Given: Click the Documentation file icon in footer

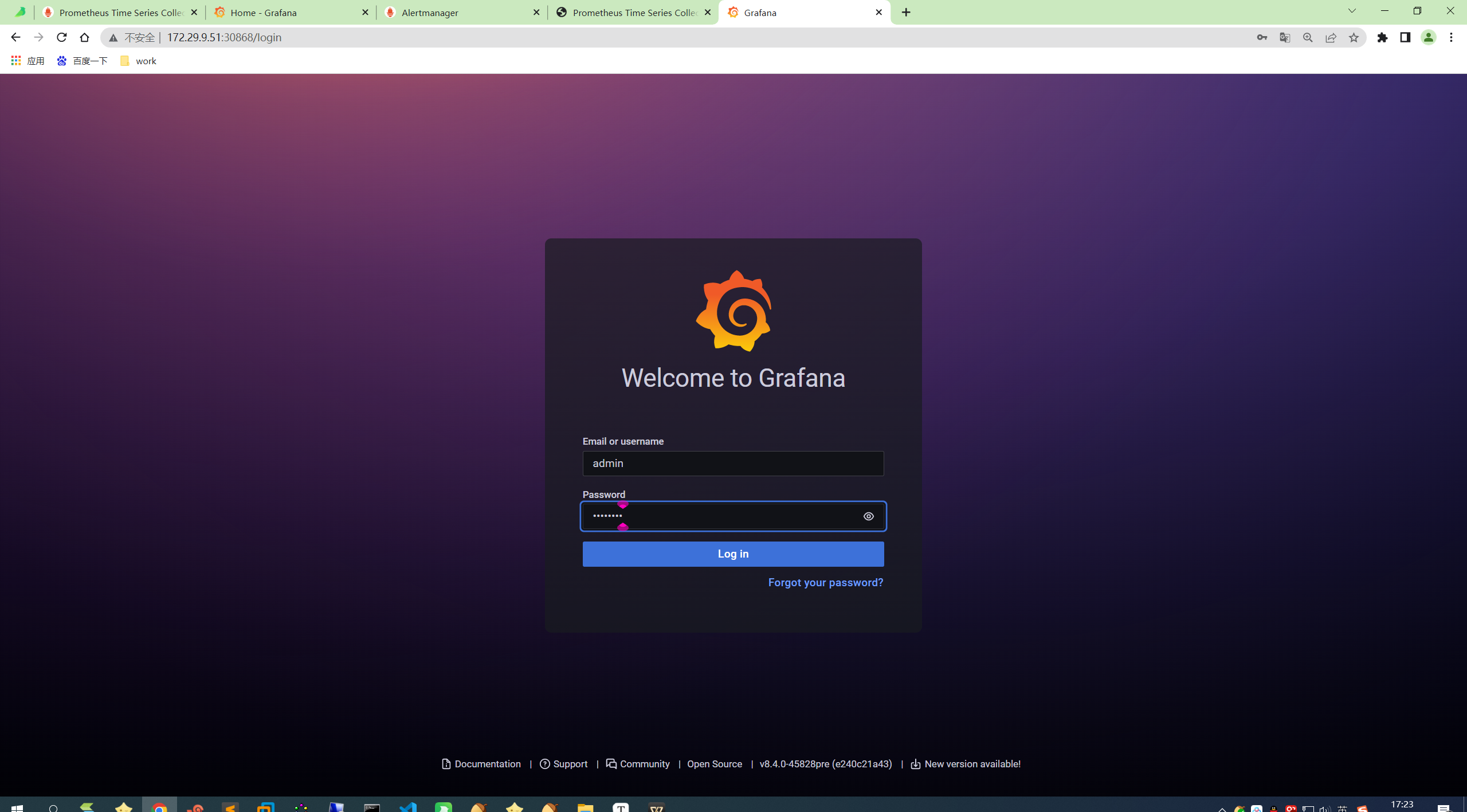Looking at the screenshot, I should click(x=446, y=764).
